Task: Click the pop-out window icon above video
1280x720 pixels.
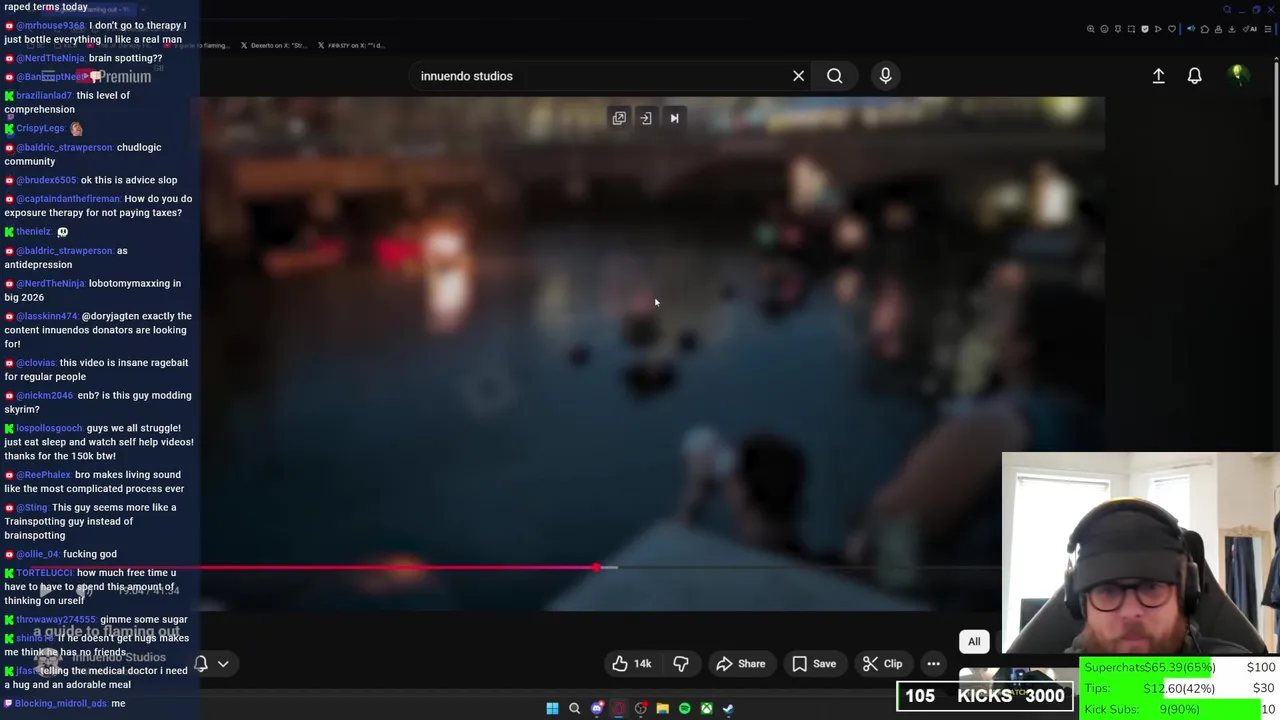Action: [619, 118]
